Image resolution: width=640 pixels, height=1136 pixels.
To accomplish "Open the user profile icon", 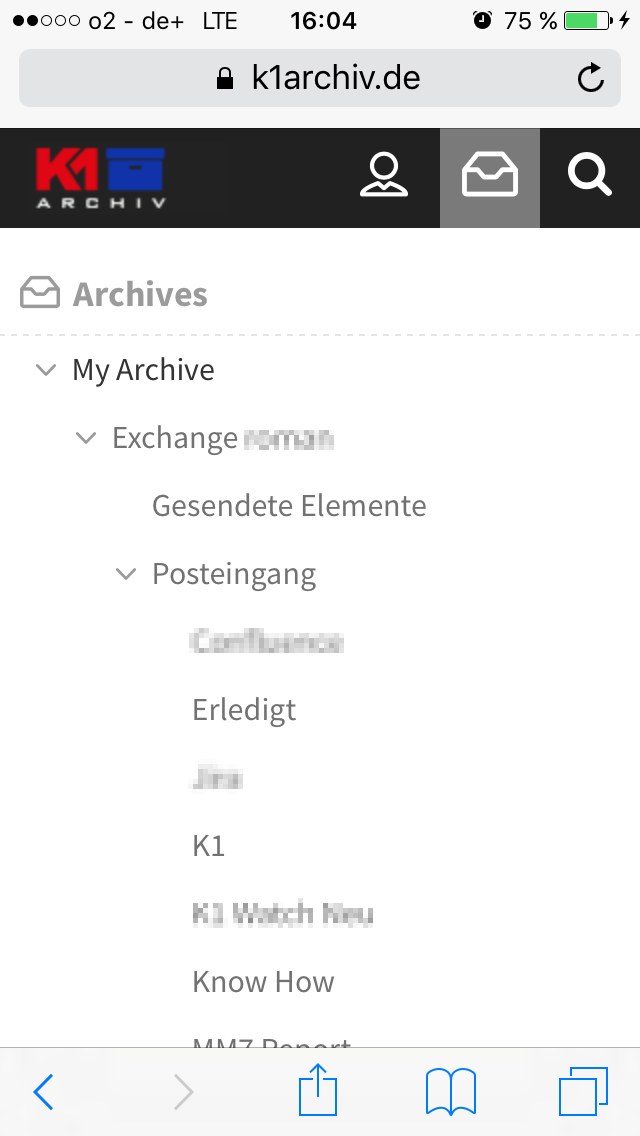I will pyautogui.click(x=384, y=175).
